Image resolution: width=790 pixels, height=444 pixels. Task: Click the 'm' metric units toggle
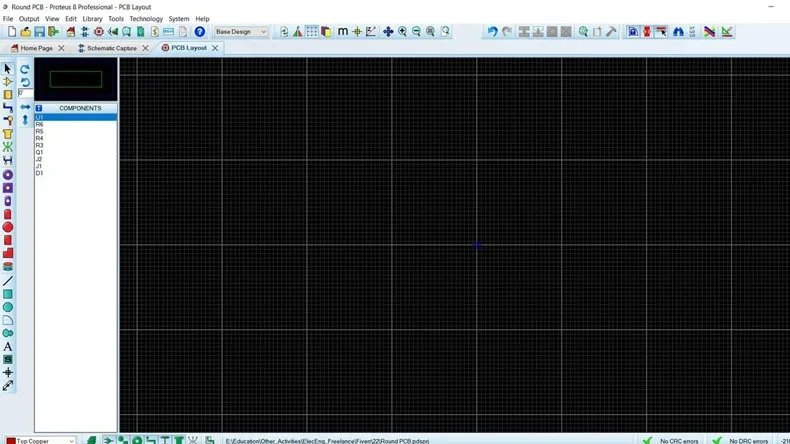pyautogui.click(x=343, y=32)
